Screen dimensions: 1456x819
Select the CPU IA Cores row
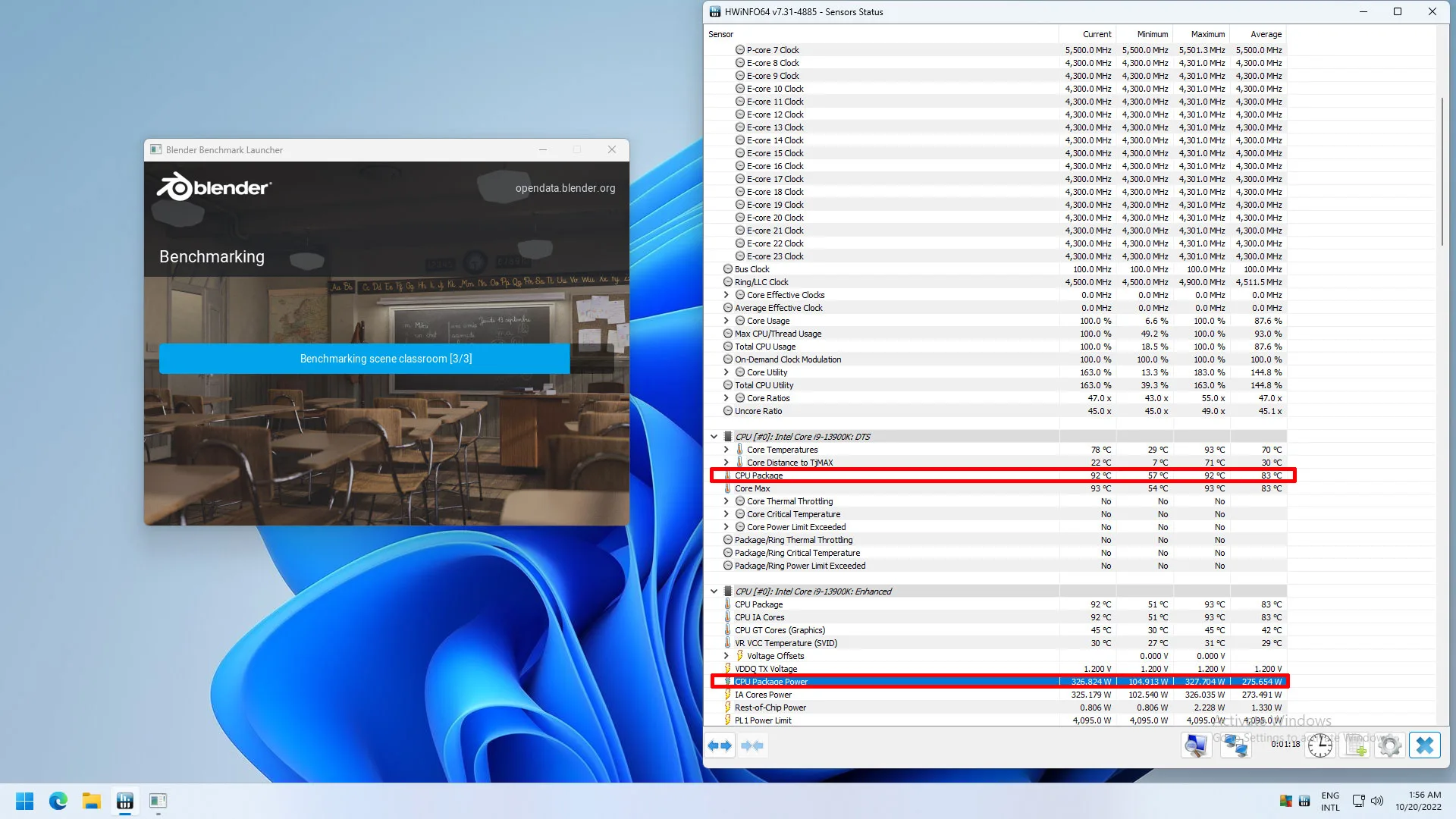pos(995,617)
